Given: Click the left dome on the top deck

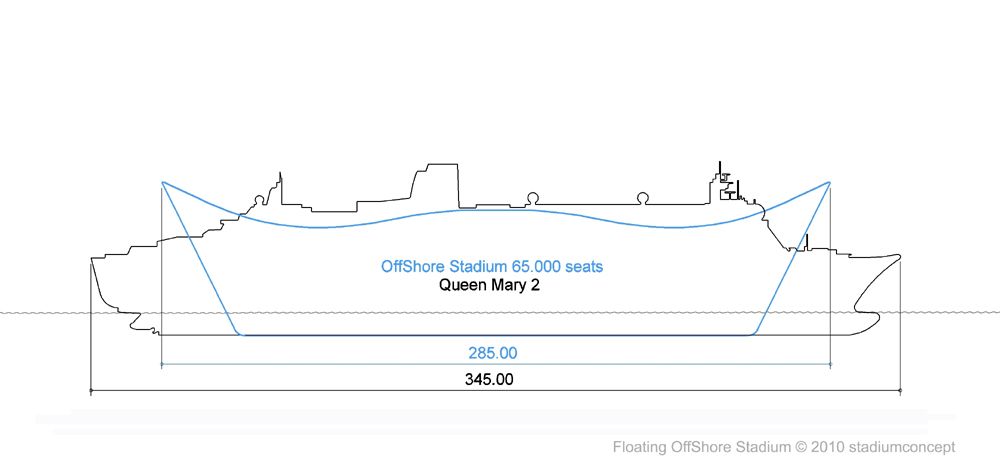Looking at the screenshot, I should (x=530, y=199).
